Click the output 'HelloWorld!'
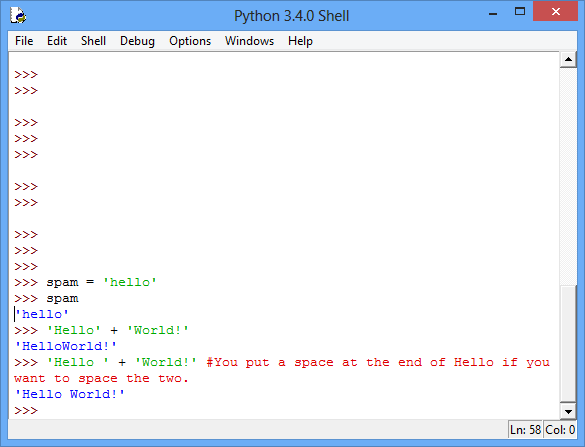The height and width of the screenshot is (447, 585). (66, 346)
